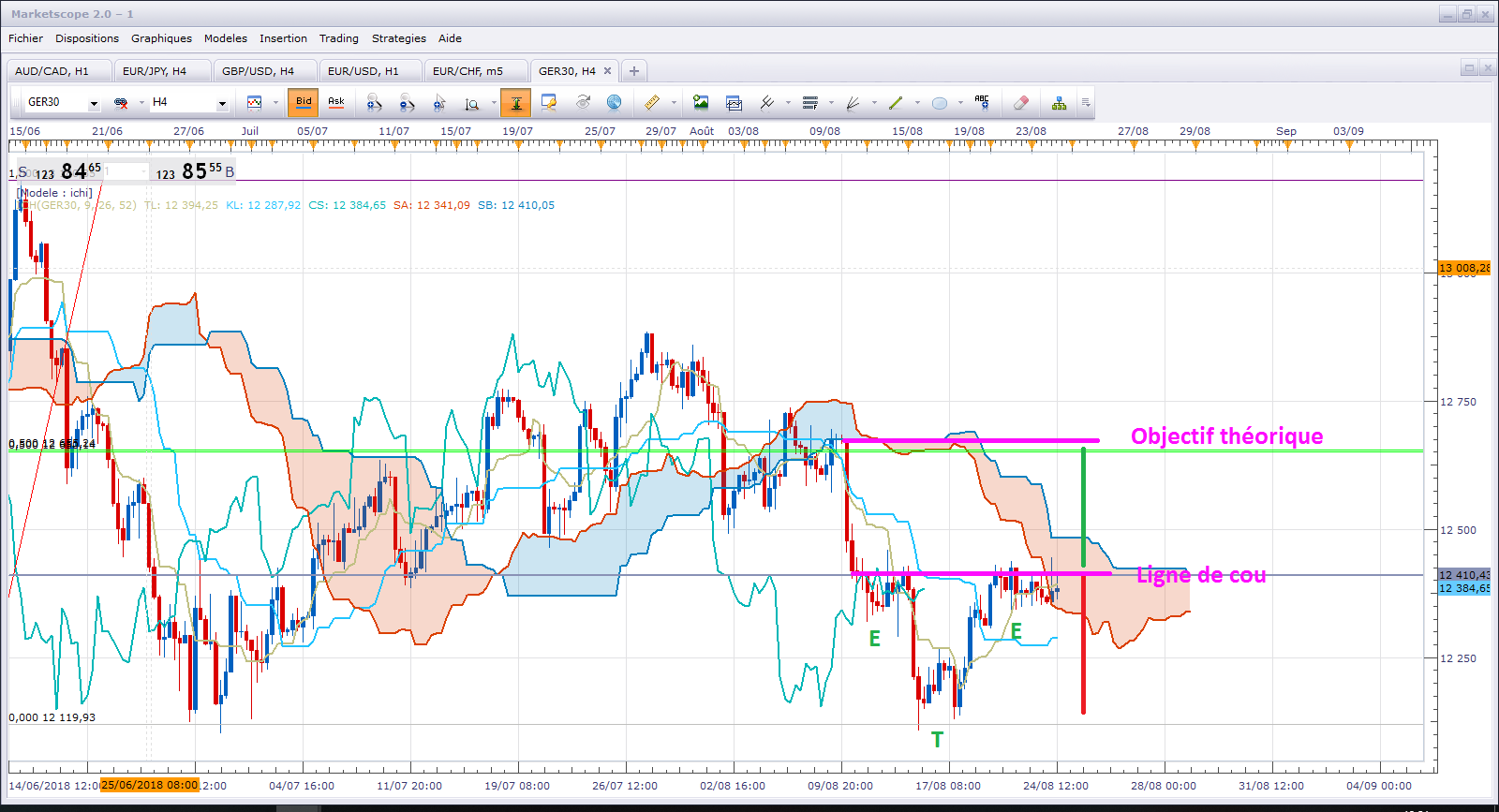Toggle Ask price display
This screenshot has height=812, width=1499.
coord(336,102)
